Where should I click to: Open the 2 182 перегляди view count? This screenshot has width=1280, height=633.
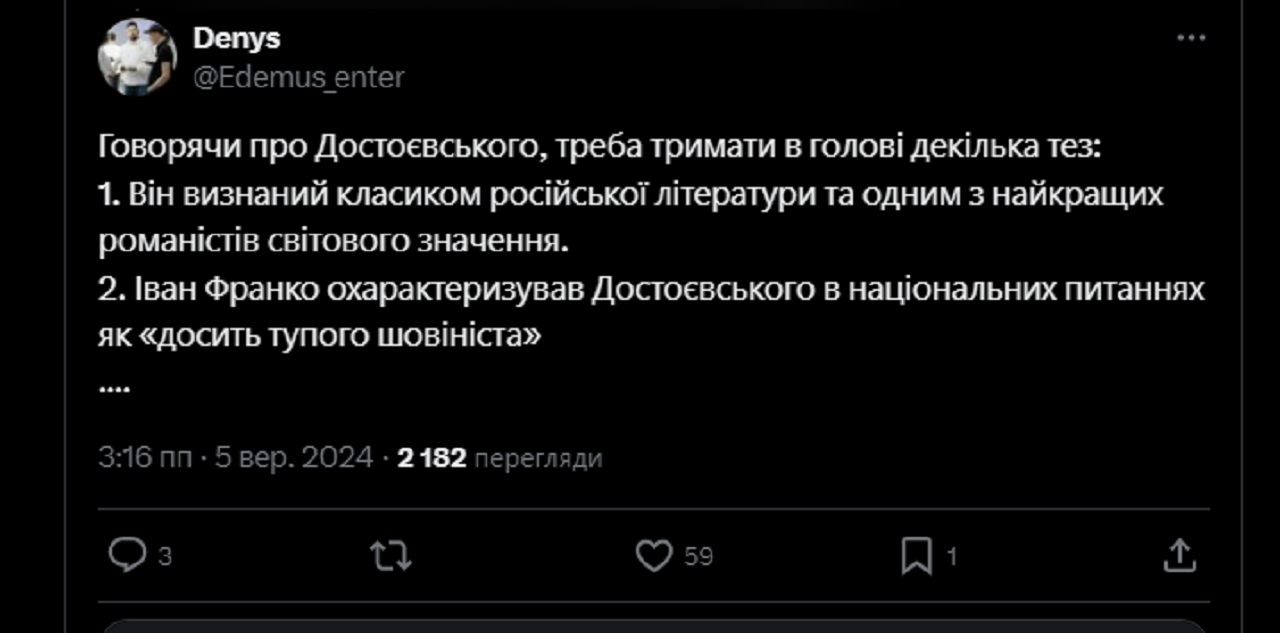(500, 458)
